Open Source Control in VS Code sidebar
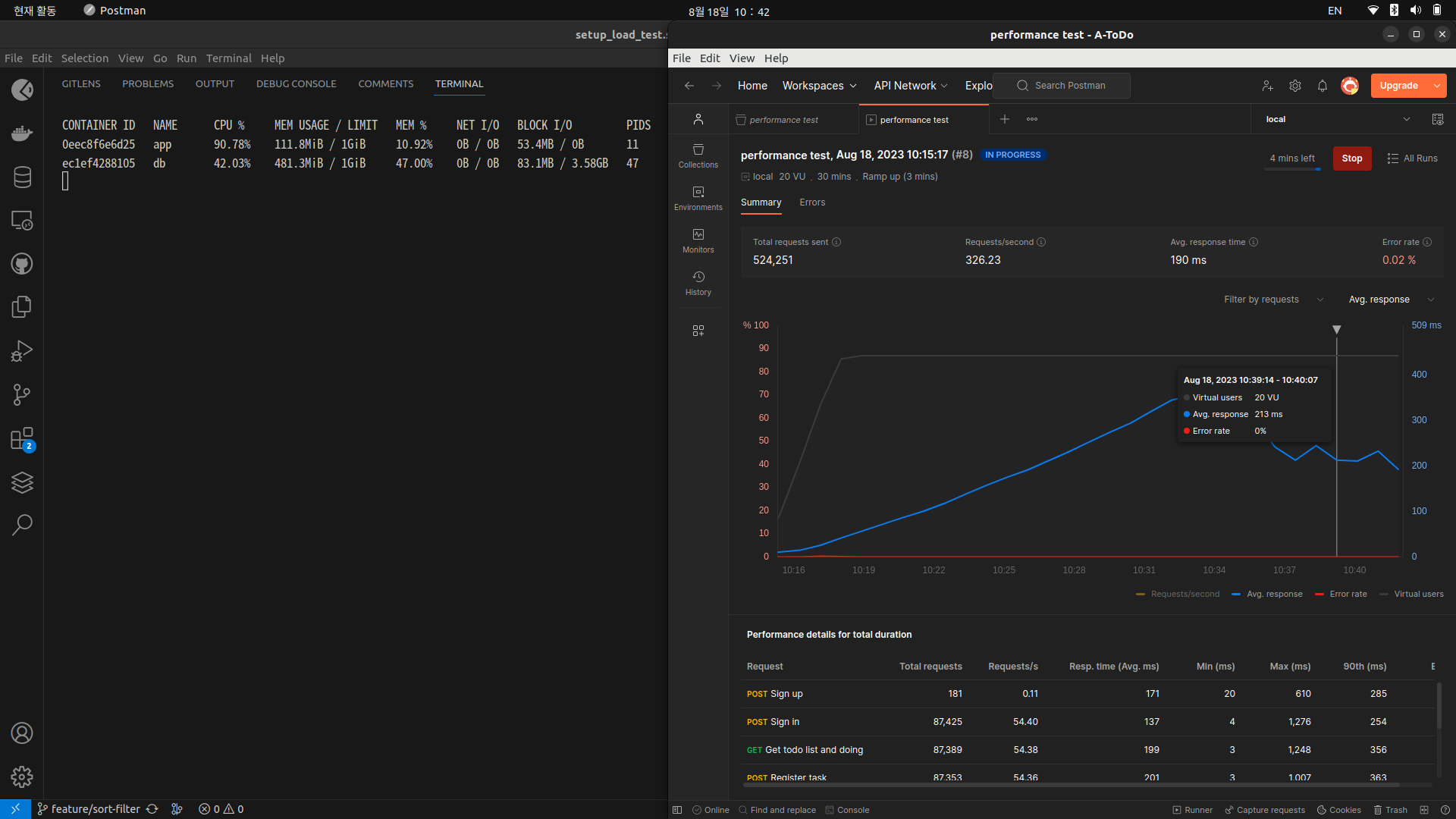This screenshot has height=819, width=1456. tap(22, 394)
